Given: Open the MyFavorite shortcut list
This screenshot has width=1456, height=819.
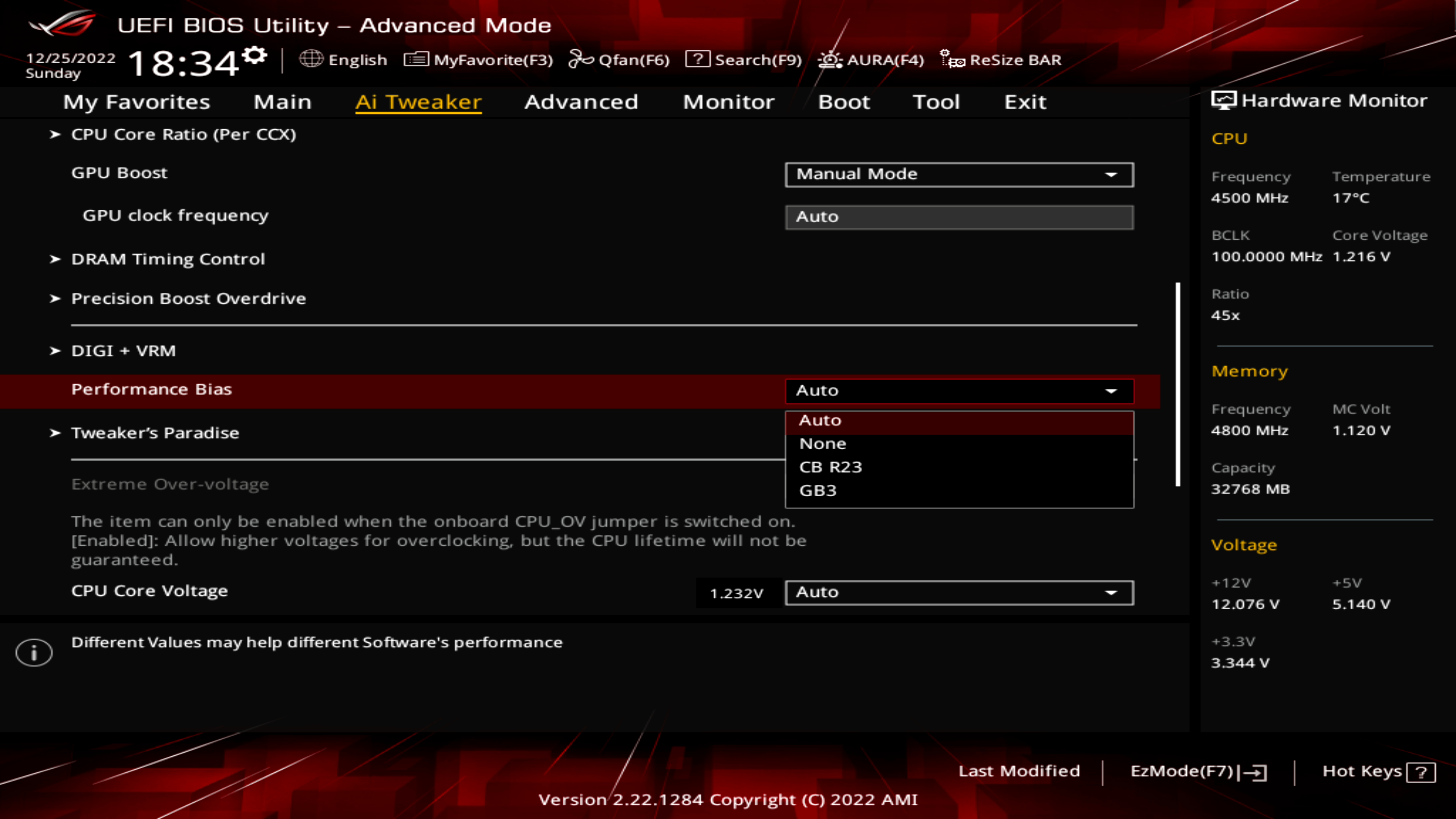Looking at the screenshot, I should 479,60.
